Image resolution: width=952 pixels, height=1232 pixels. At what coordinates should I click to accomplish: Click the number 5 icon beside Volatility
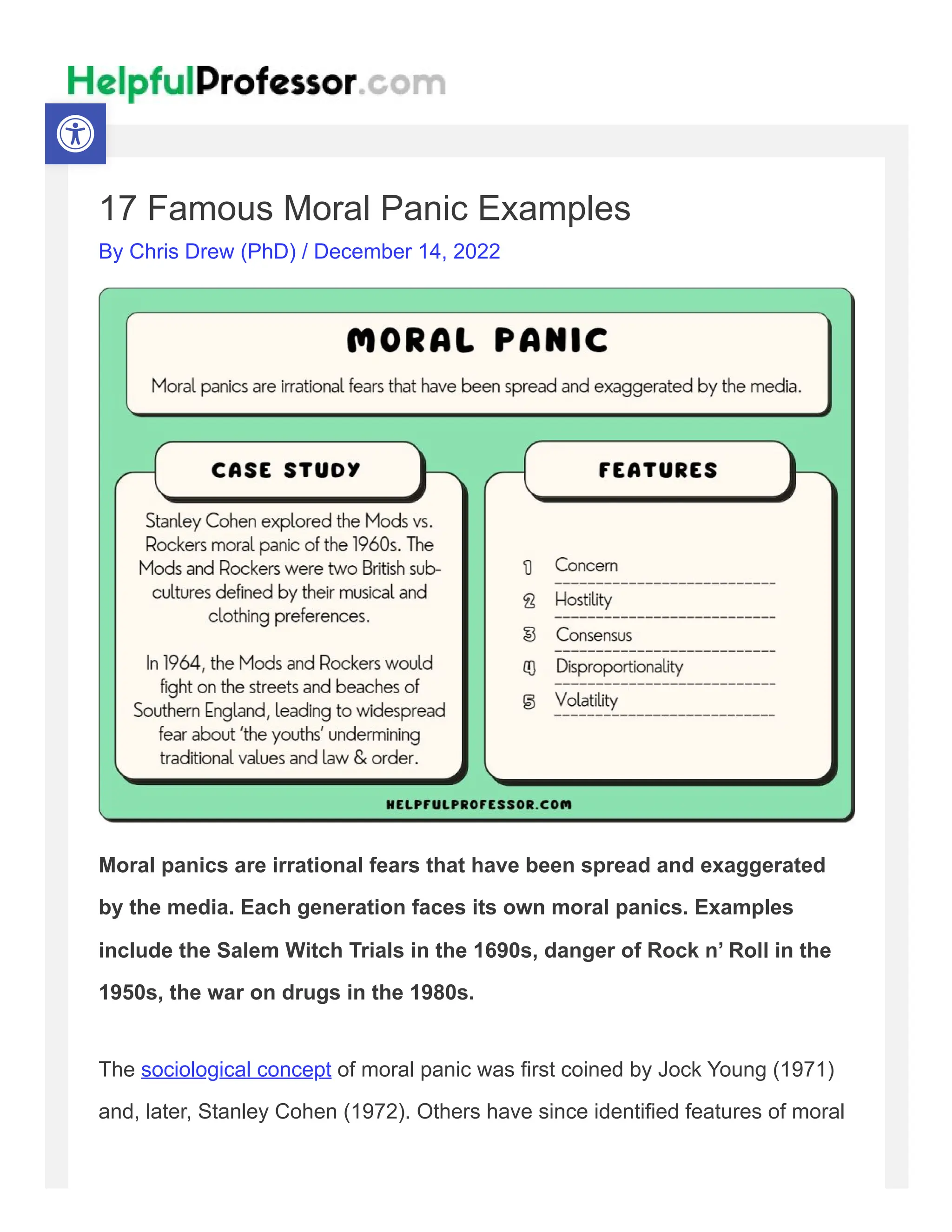529,701
